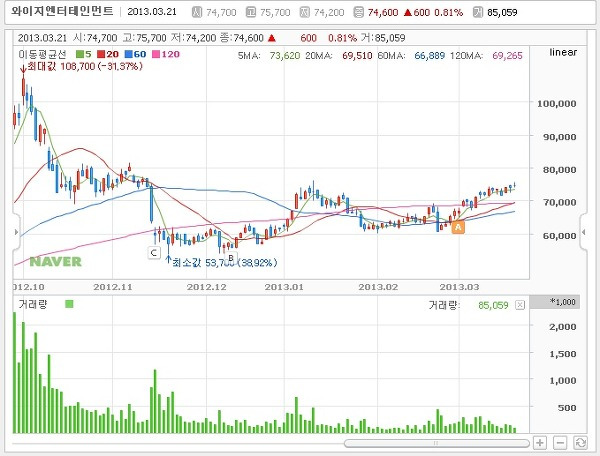Click the 5MA value 73,620

click(x=285, y=55)
